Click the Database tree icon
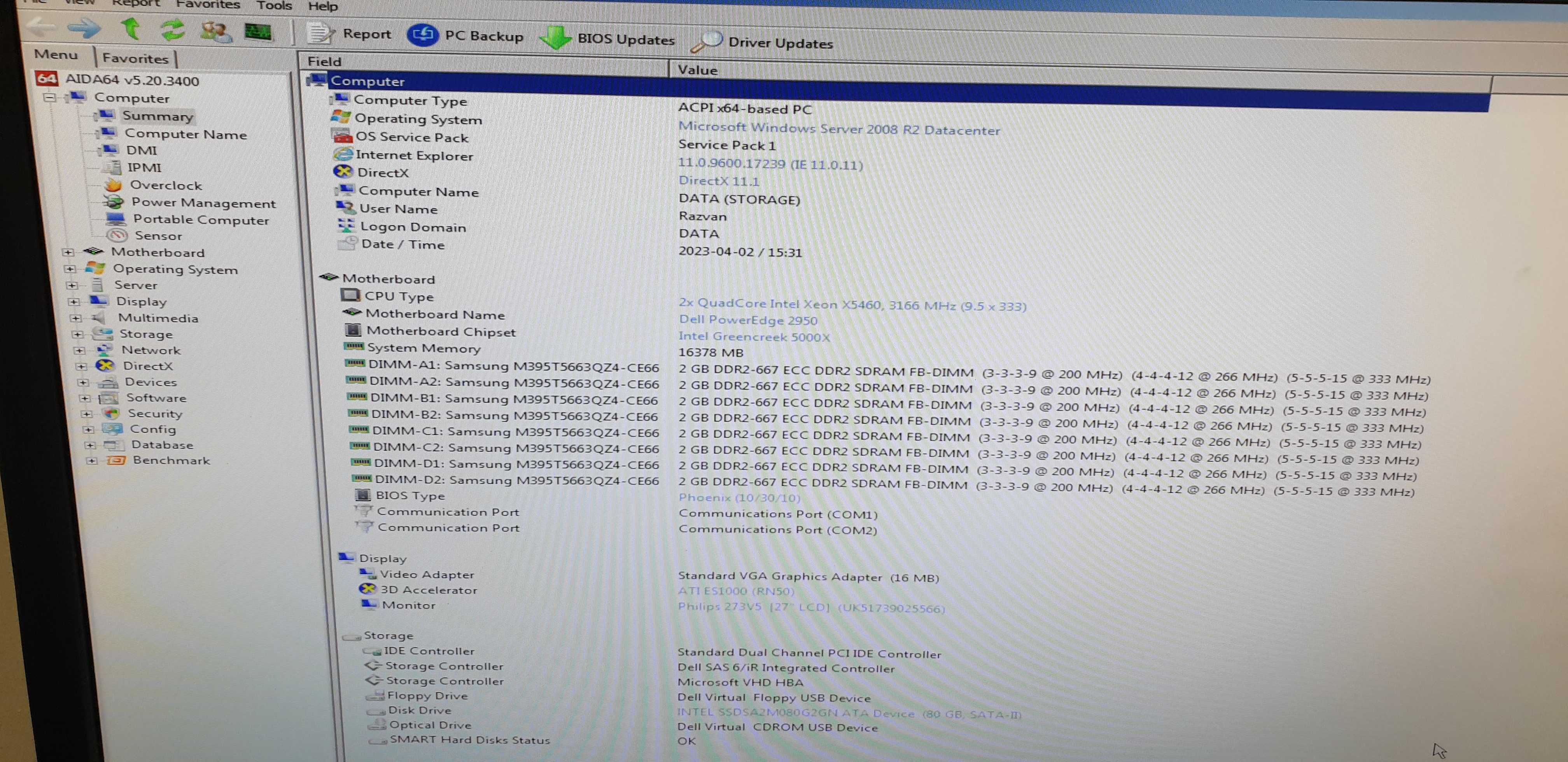This screenshot has width=1568, height=762. 114,445
